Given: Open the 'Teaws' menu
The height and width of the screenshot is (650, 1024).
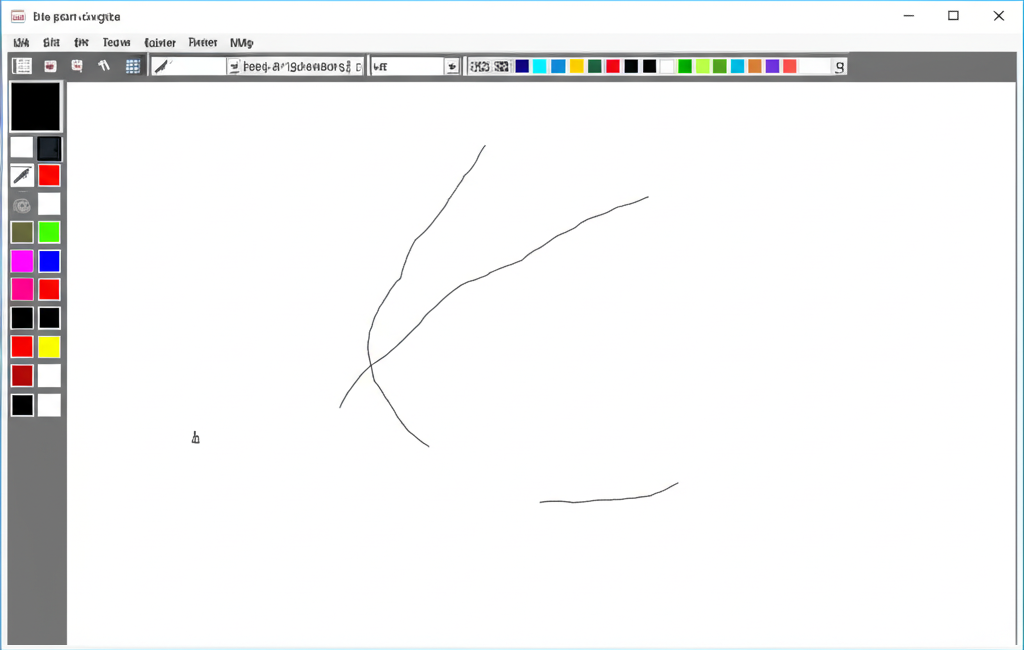Looking at the screenshot, I should click(116, 42).
